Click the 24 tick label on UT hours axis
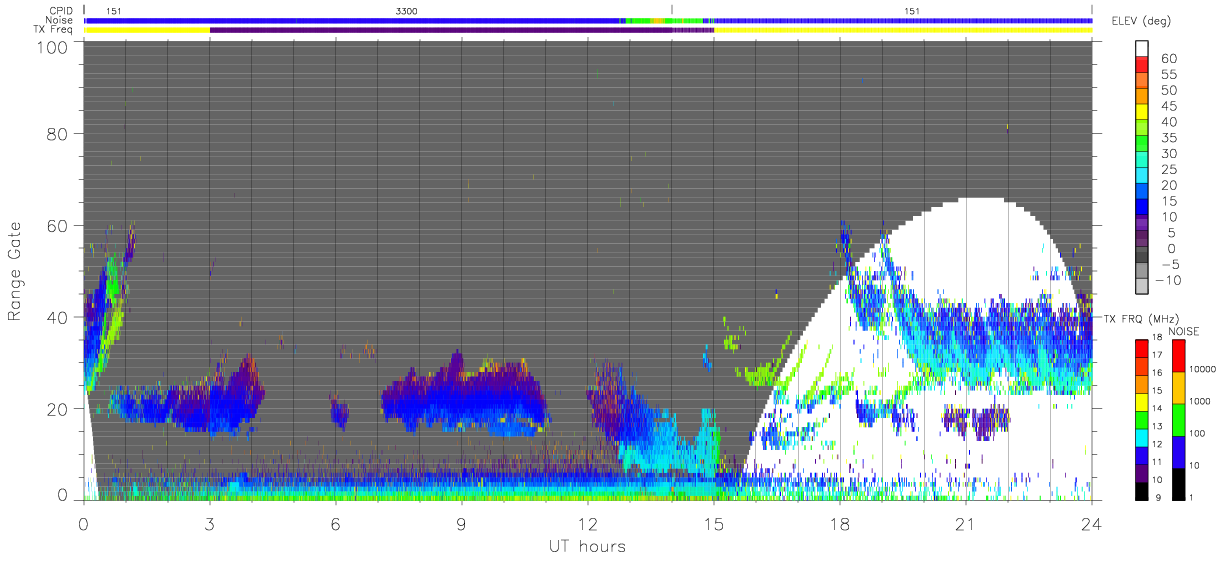 (x=1091, y=523)
